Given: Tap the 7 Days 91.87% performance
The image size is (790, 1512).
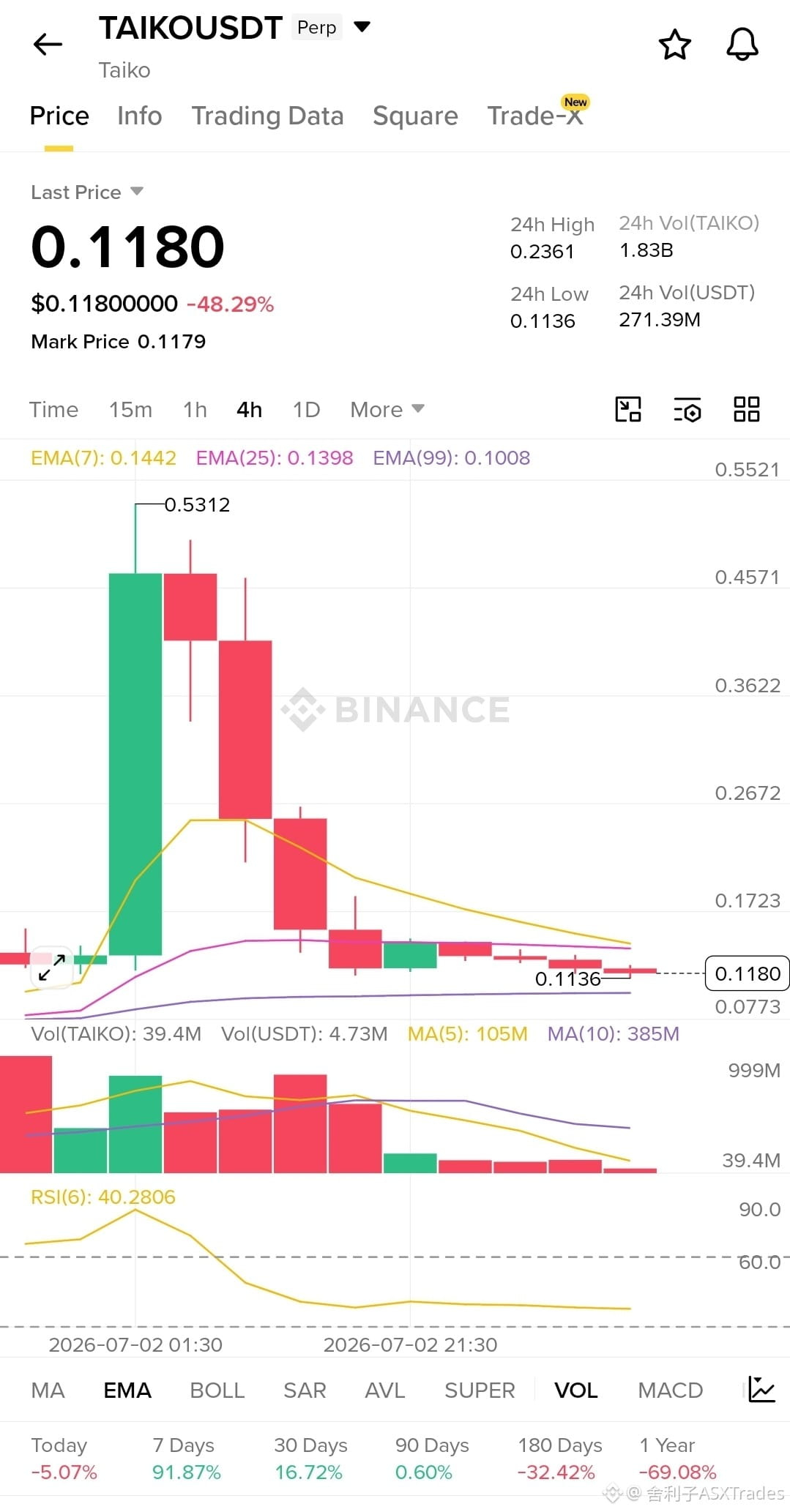Looking at the screenshot, I should pos(186,1459).
